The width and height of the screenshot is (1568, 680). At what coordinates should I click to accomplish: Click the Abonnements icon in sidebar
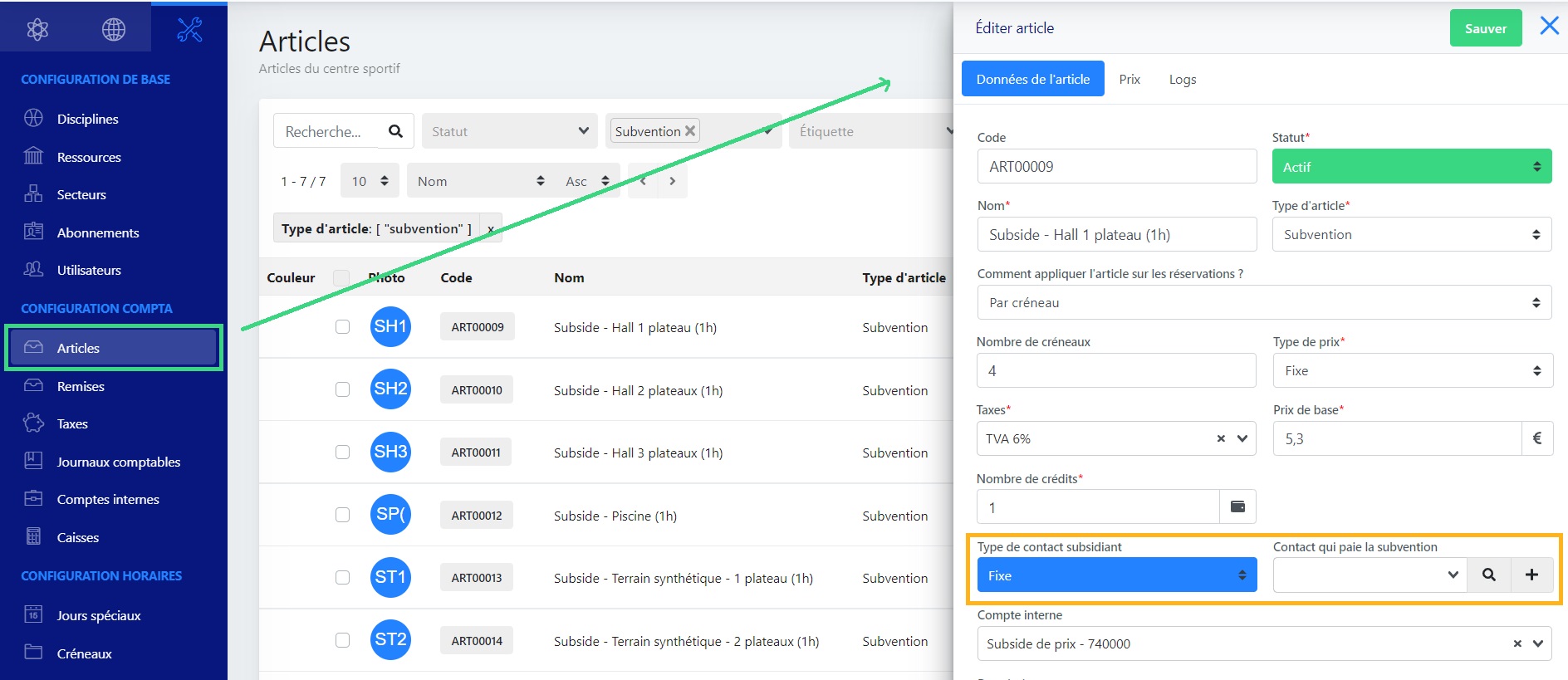pyautogui.click(x=33, y=232)
